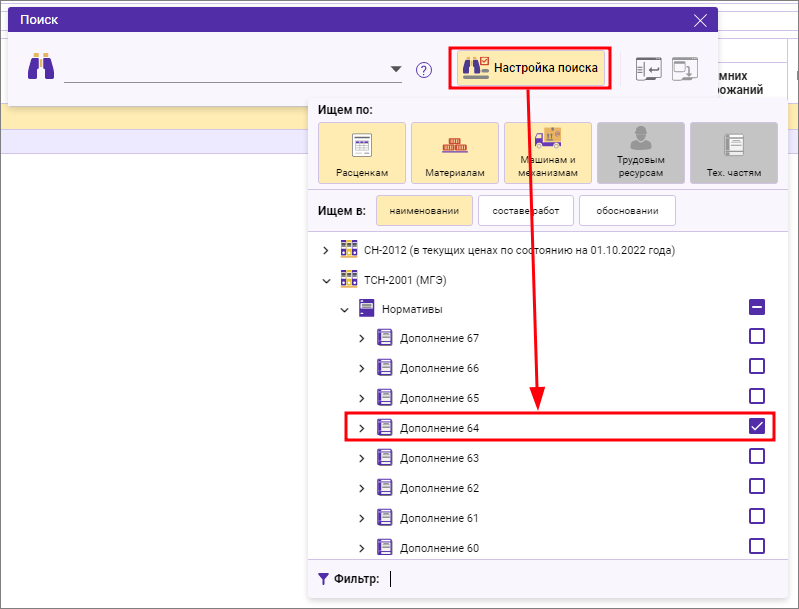Select search by Машинам и механизмам

click(x=547, y=153)
